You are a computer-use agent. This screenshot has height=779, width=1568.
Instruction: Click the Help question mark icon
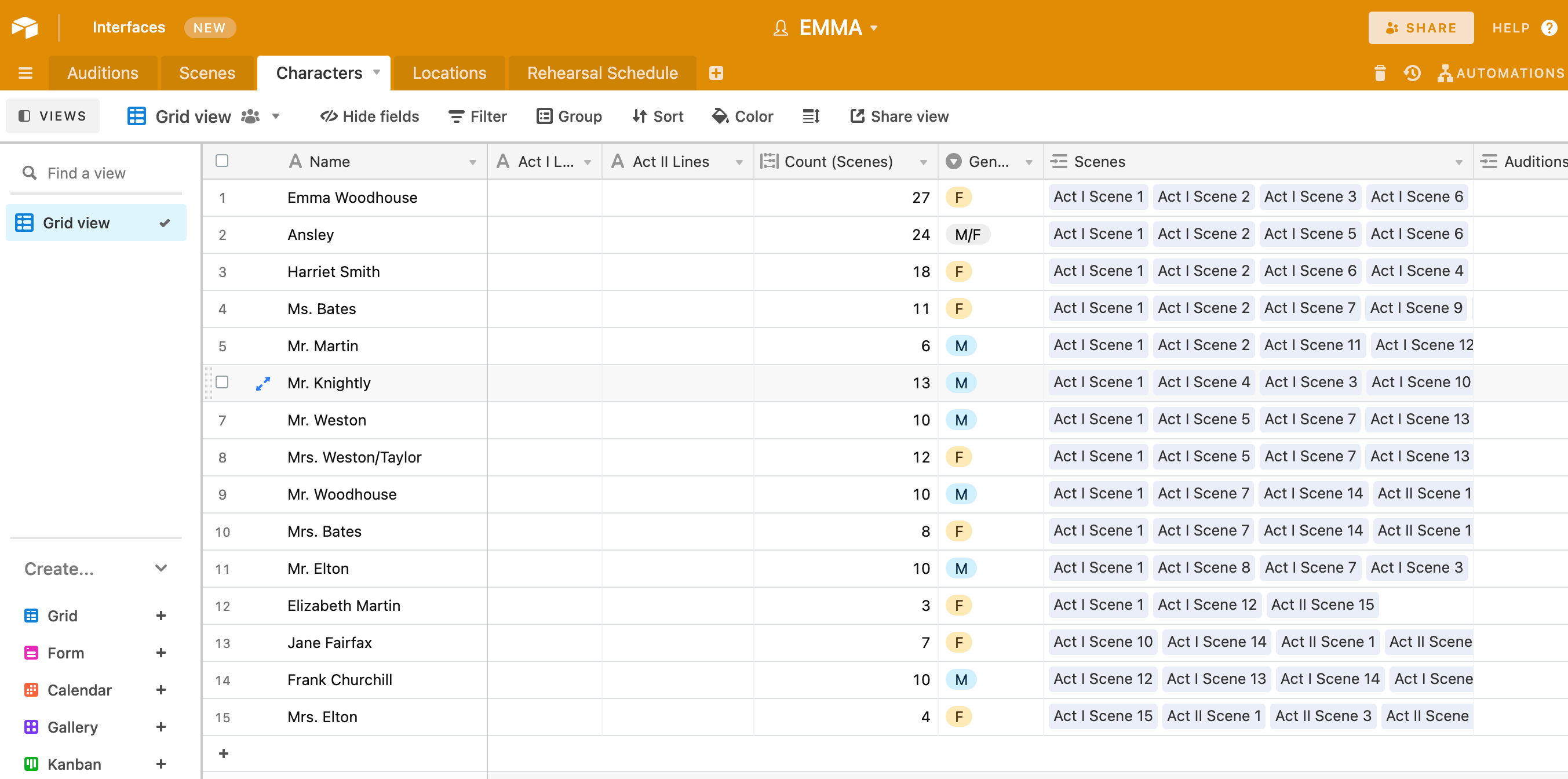[1549, 28]
